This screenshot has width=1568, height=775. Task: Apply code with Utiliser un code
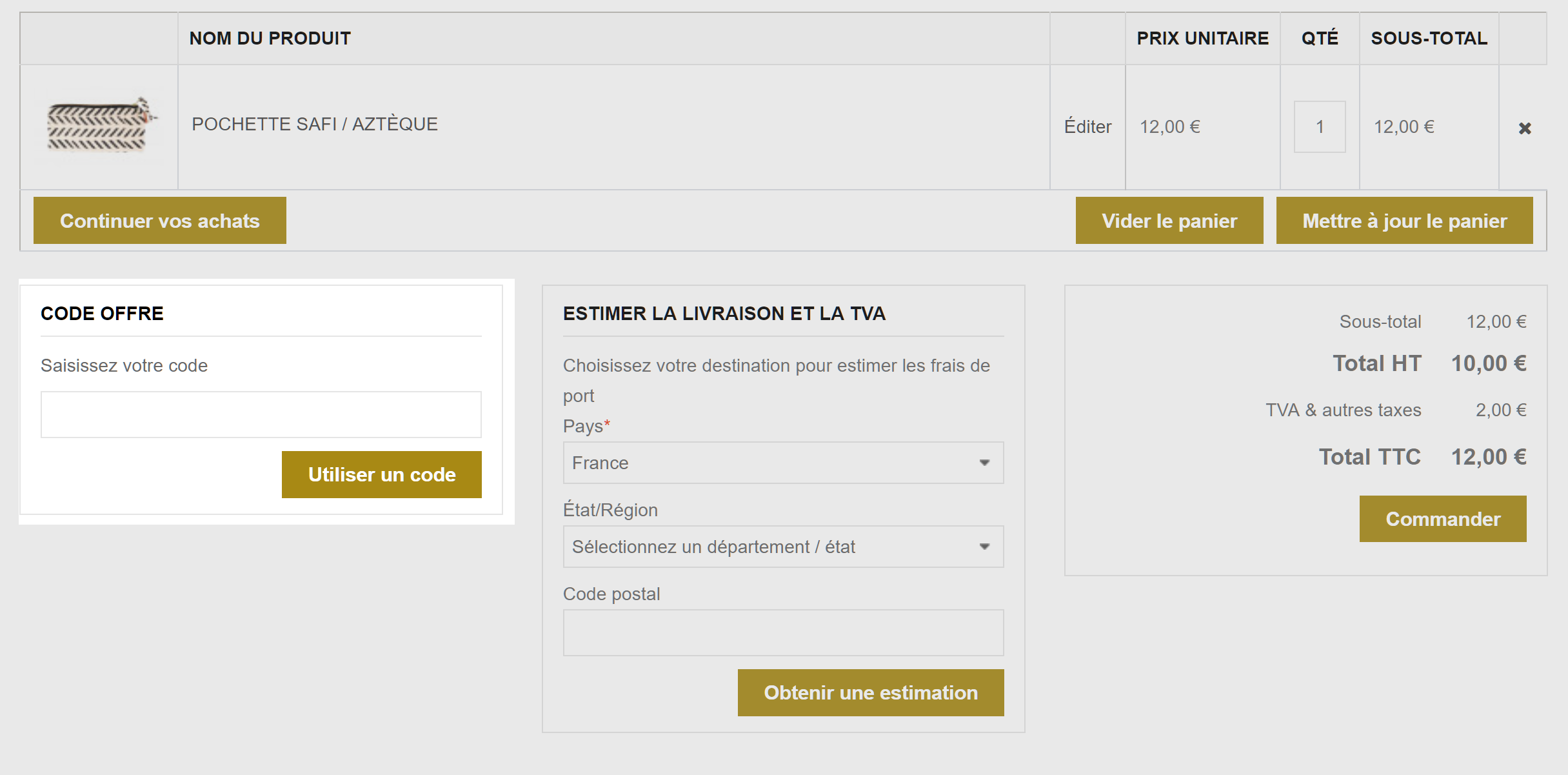pyautogui.click(x=382, y=474)
